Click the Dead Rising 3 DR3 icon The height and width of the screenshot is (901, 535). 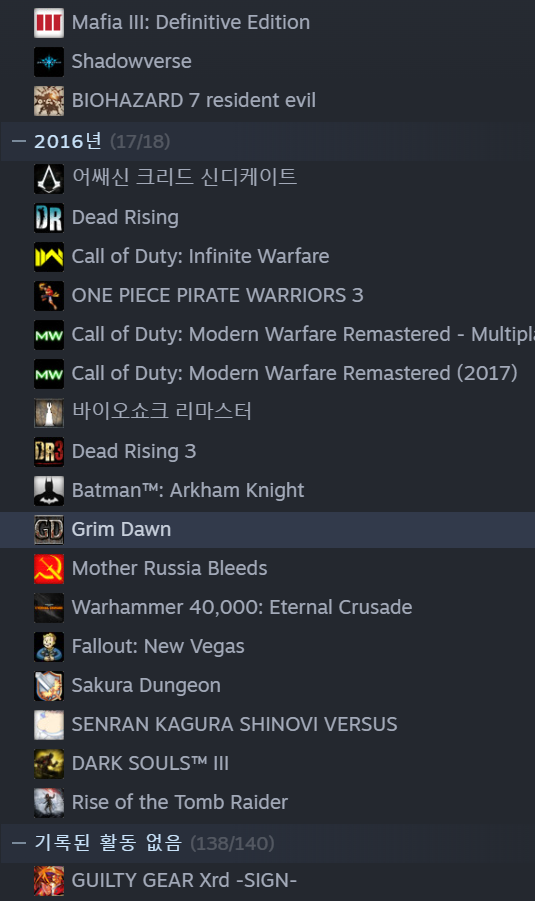point(49,452)
